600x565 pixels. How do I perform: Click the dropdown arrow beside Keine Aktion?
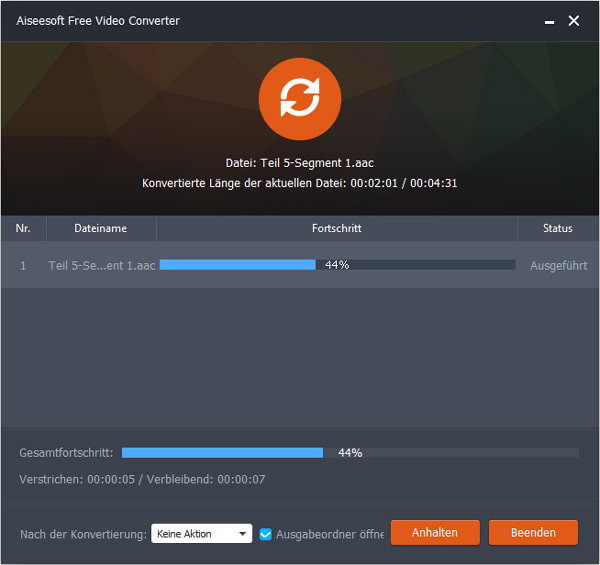tap(243, 534)
